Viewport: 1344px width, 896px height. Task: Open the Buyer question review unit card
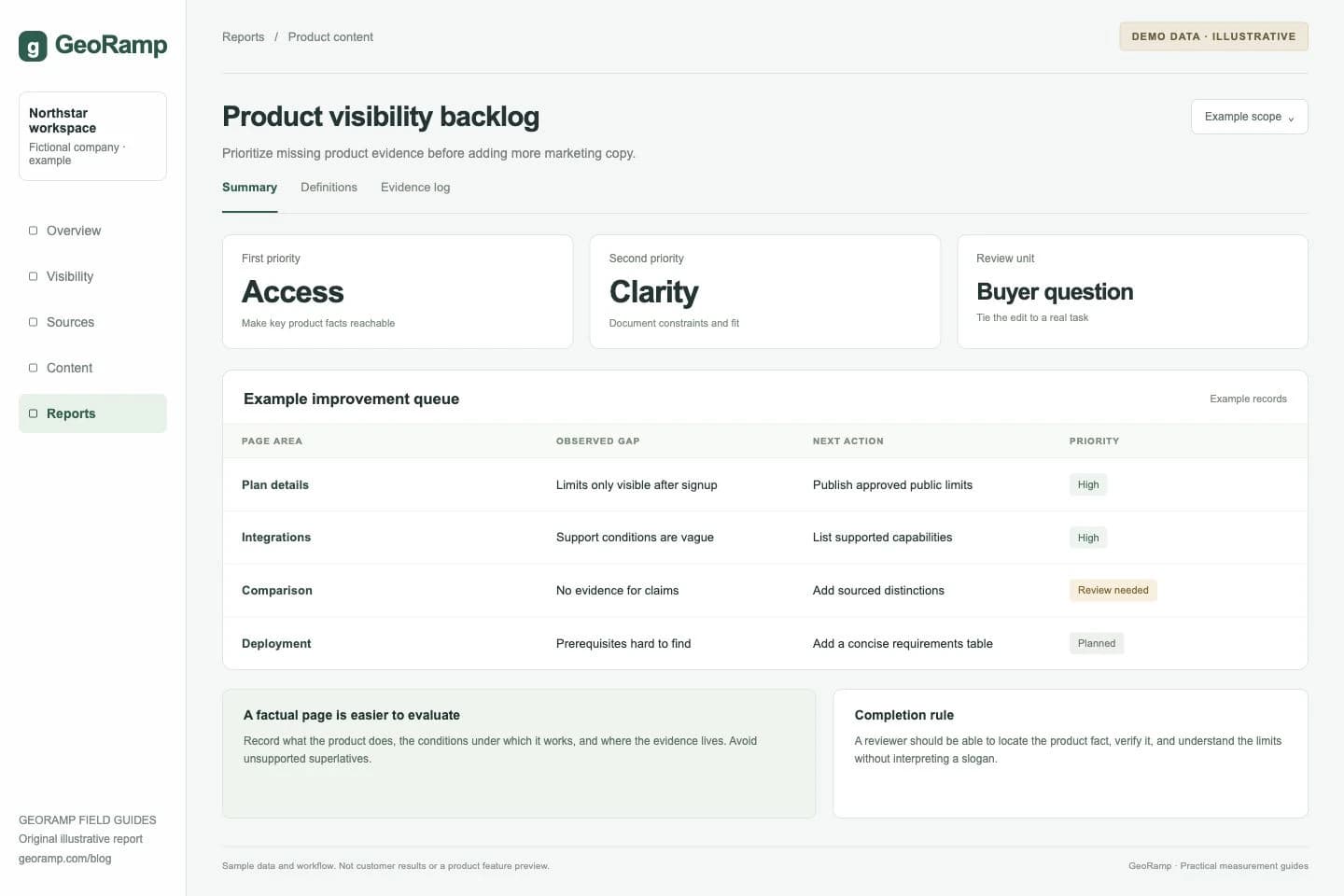coord(1132,292)
